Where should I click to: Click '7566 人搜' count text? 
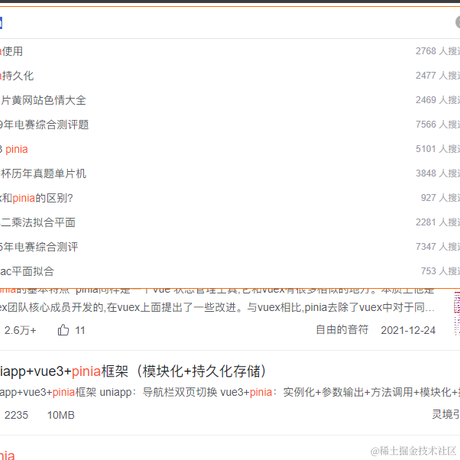(437, 125)
